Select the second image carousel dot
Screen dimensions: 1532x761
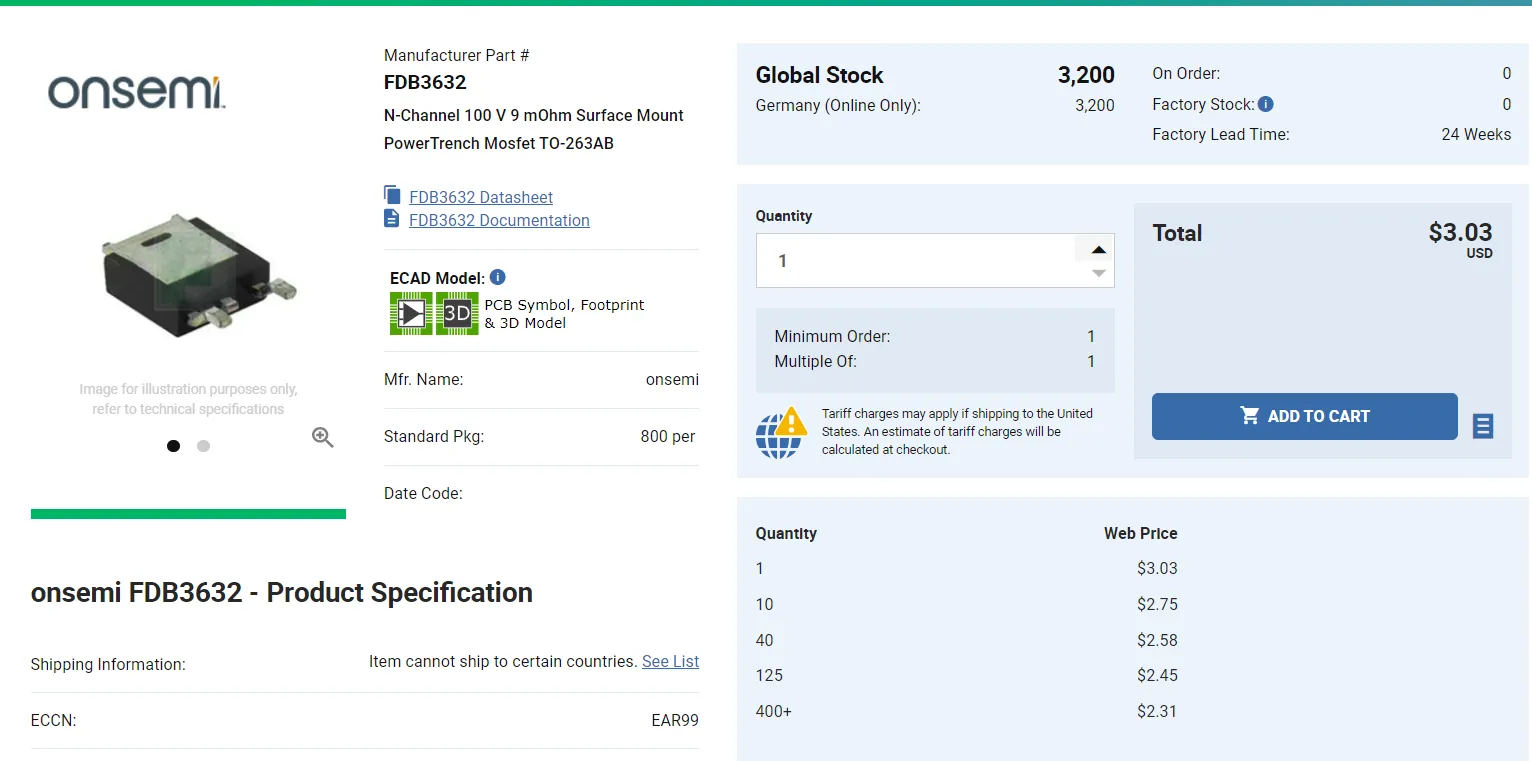coord(204,446)
